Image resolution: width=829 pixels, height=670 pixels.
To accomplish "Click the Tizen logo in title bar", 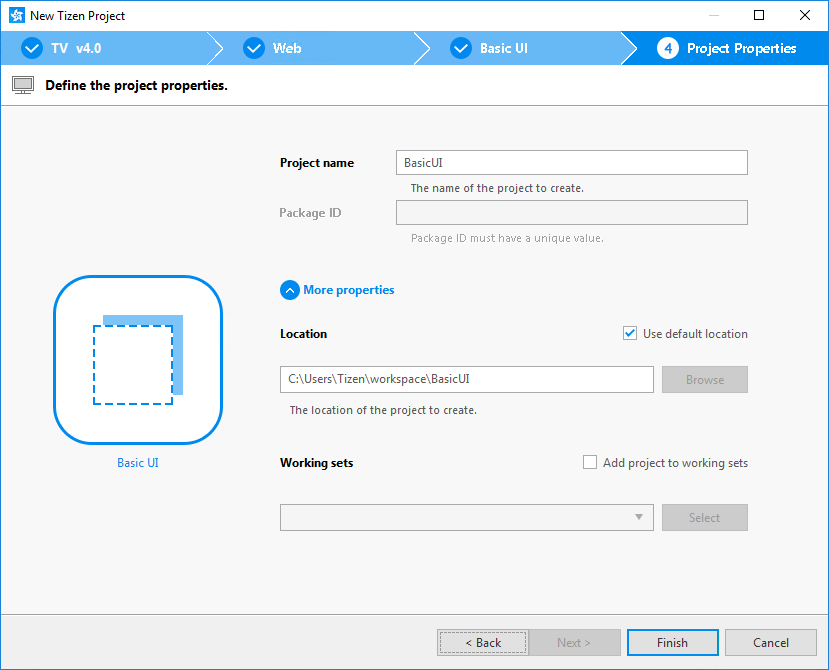I will 16,15.
